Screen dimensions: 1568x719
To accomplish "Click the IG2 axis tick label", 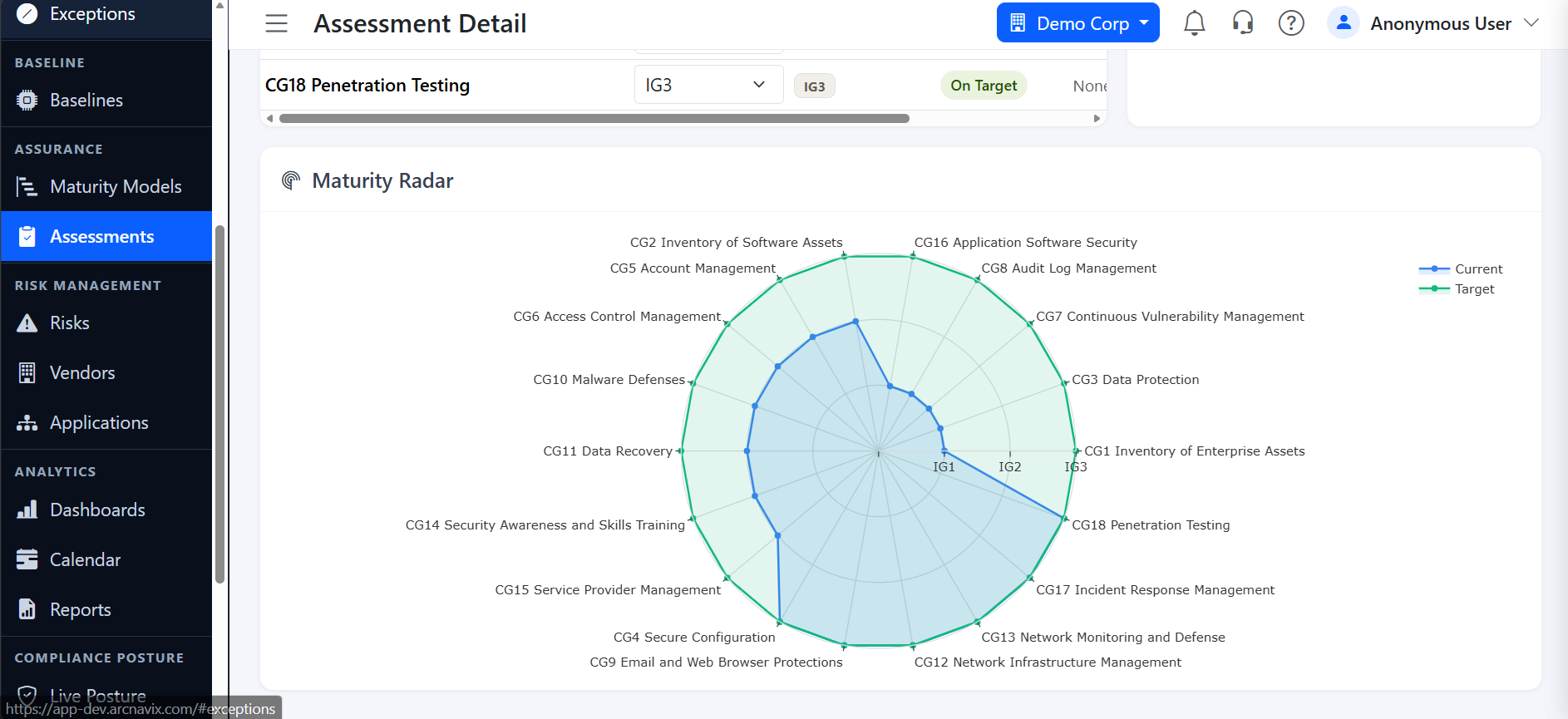I will pos(1009,467).
